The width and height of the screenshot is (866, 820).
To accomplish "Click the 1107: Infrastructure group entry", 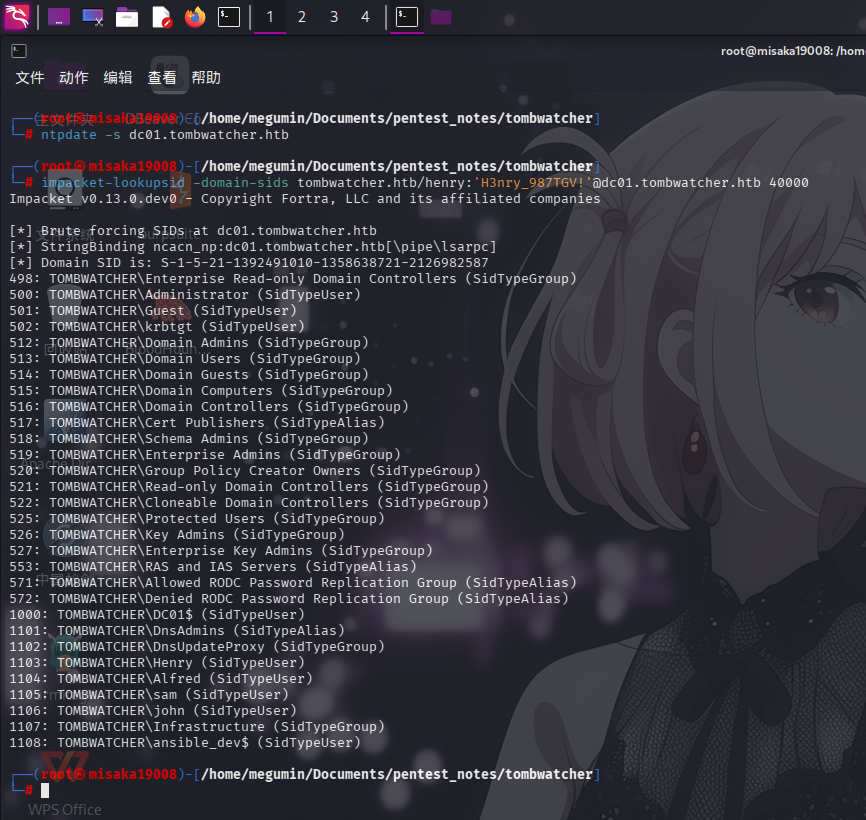I will coord(197,727).
